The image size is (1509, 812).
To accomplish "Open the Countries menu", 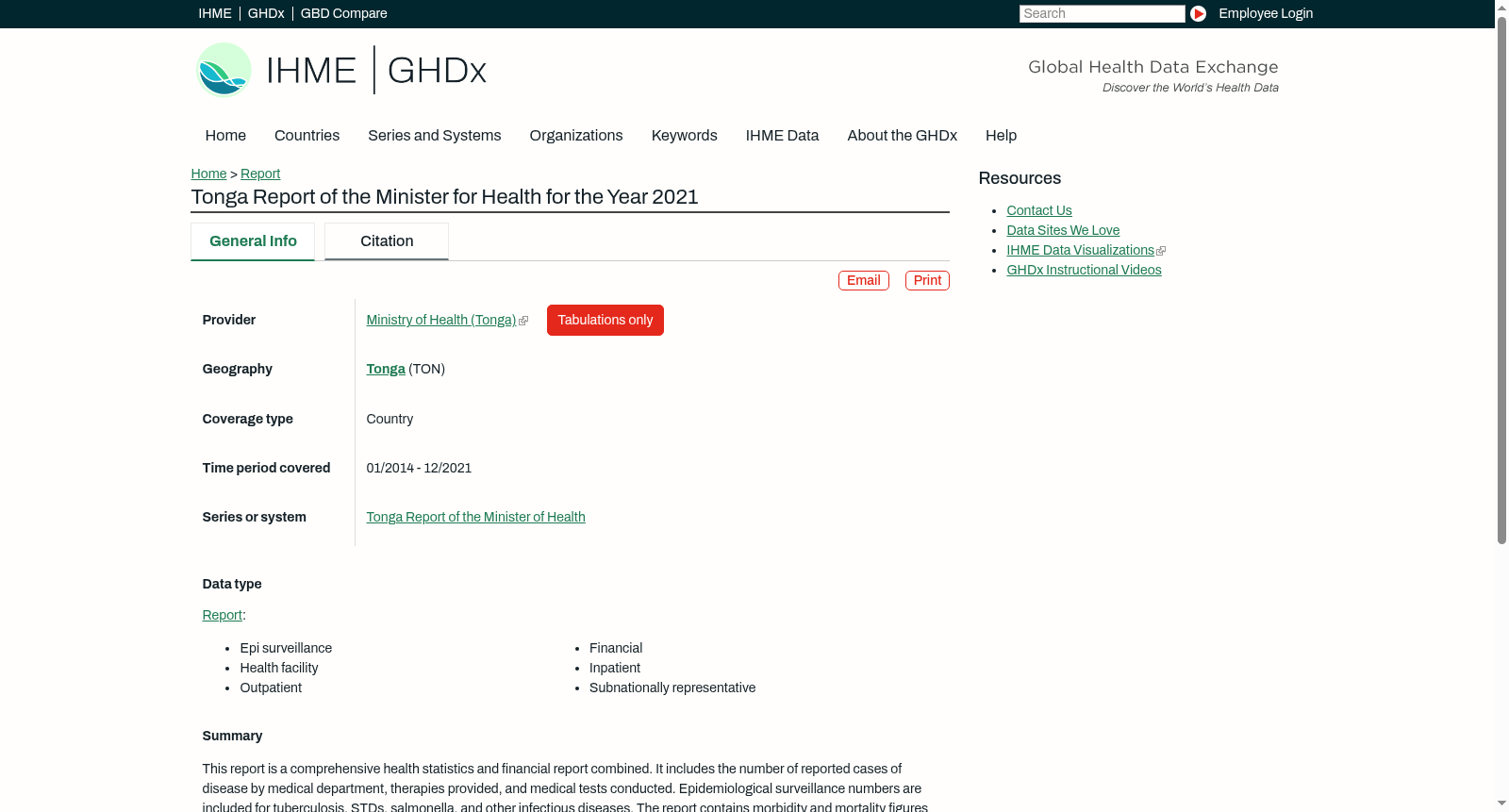I will (x=307, y=136).
